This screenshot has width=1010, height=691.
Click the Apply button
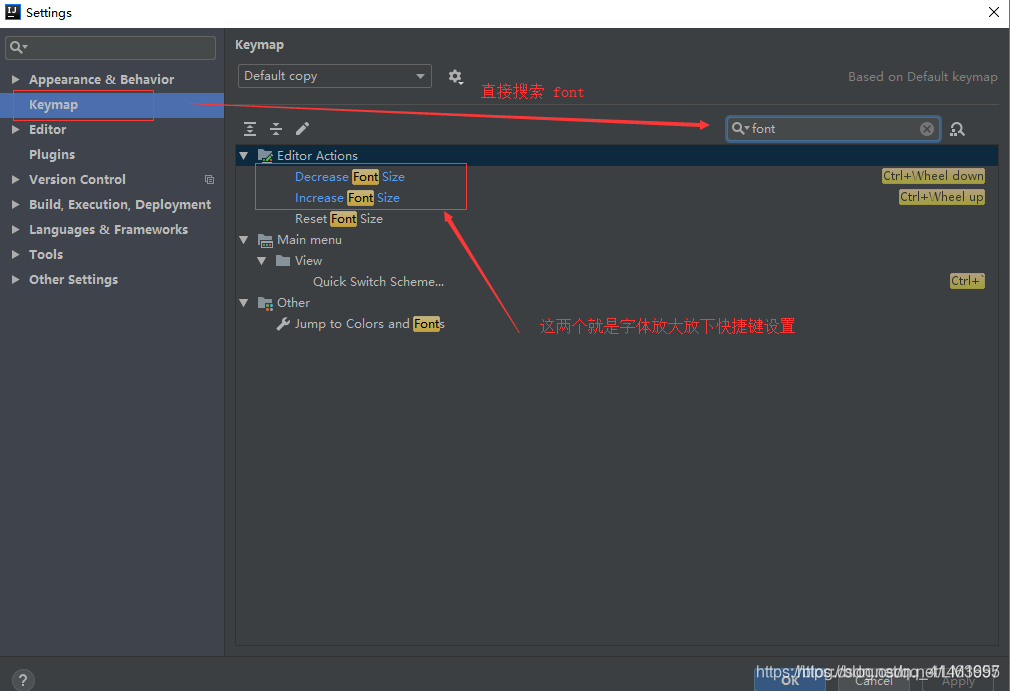[x=958, y=680]
